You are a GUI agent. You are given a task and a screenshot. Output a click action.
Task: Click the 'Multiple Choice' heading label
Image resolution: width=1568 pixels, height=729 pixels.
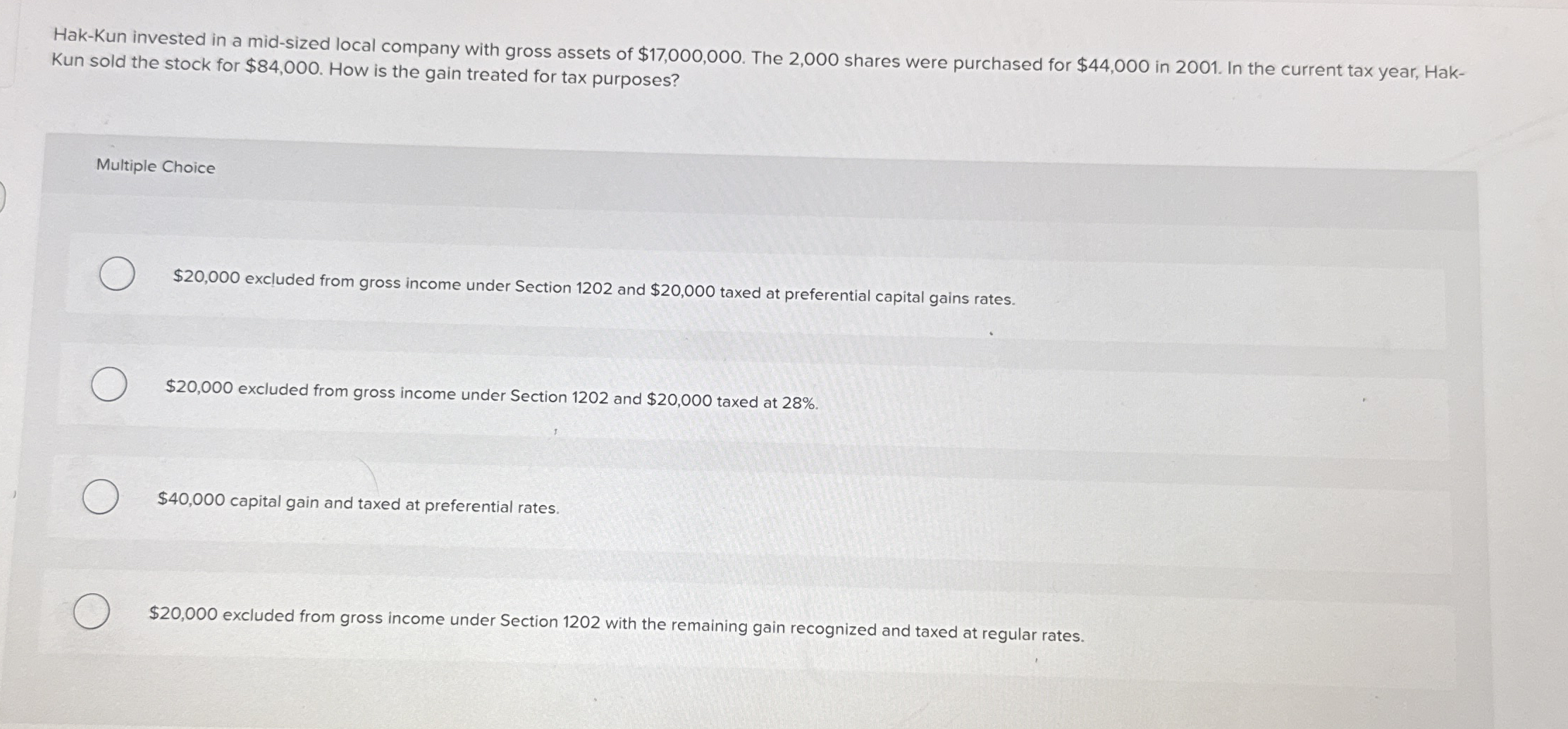point(156,166)
